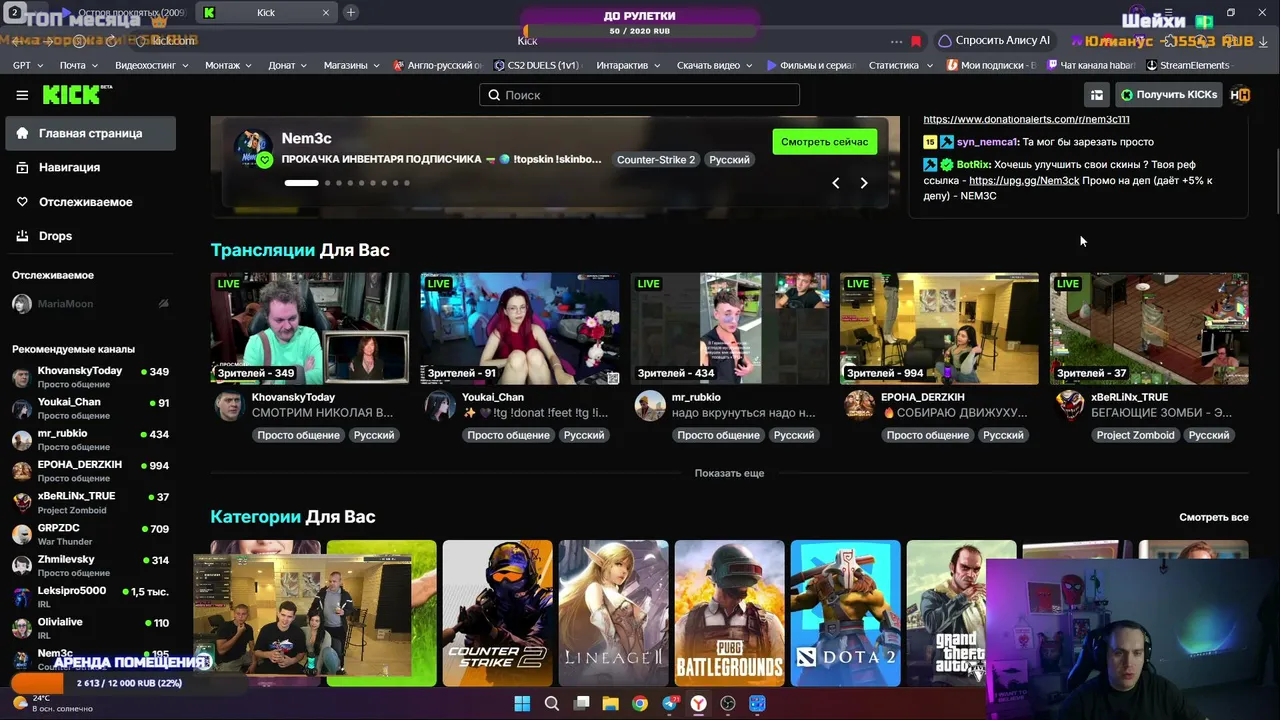Open mr_rubkio avatar under the stream card

pos(650,405)
